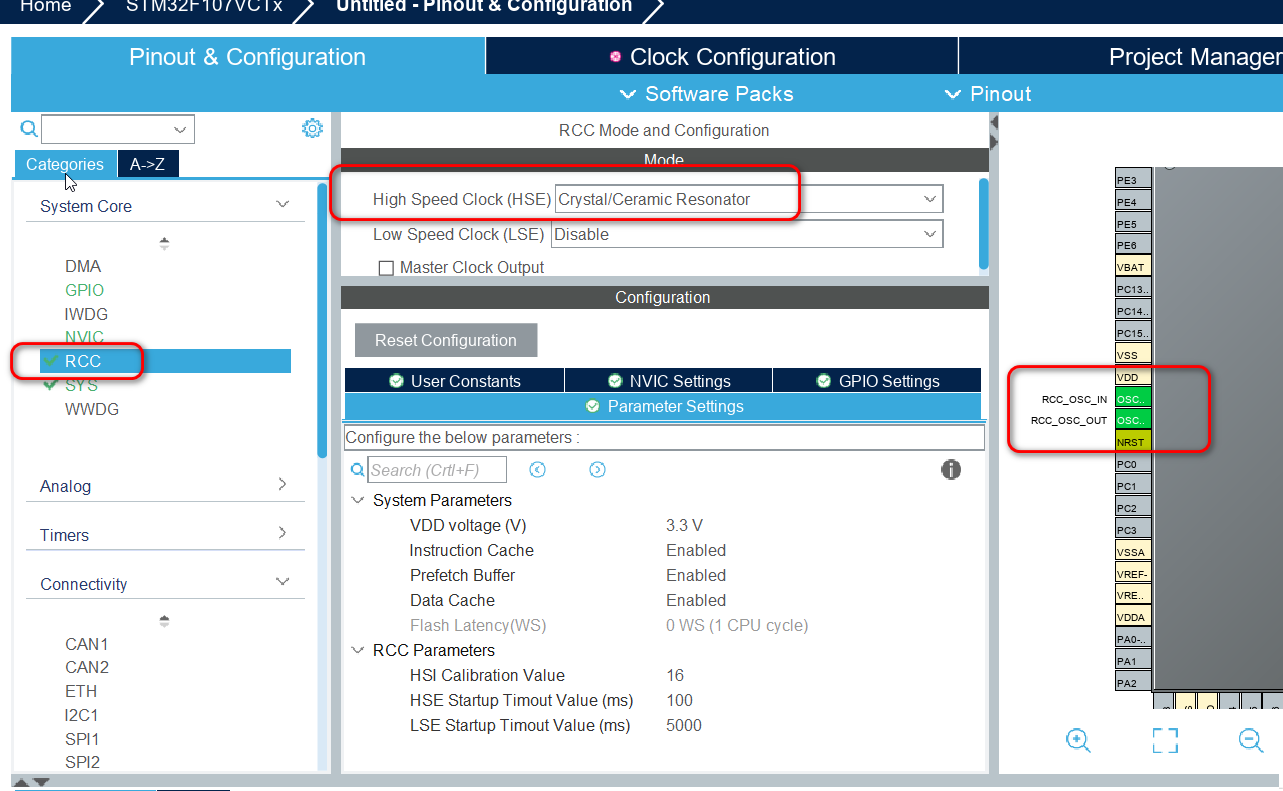Click the green OSC pin for RCC_OSC_IN

(x=1133, y=399)
